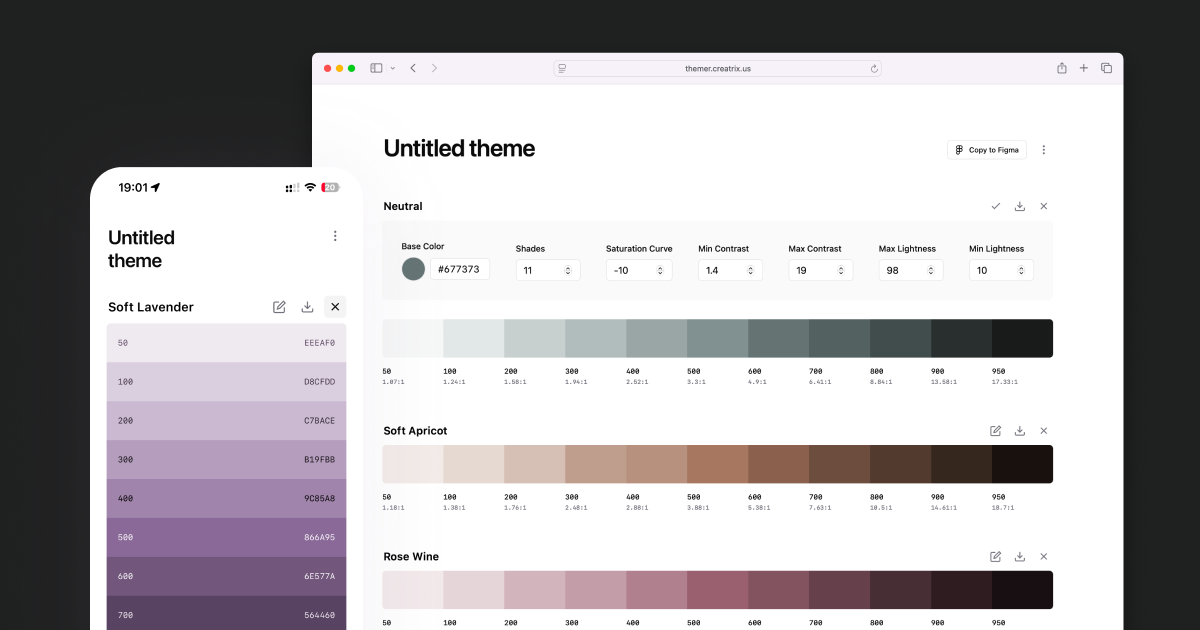Go forward with the browser forward arrow
The height and width of the screenshot is (630, 1200).
pyautogui.click(x=434, y=68)
